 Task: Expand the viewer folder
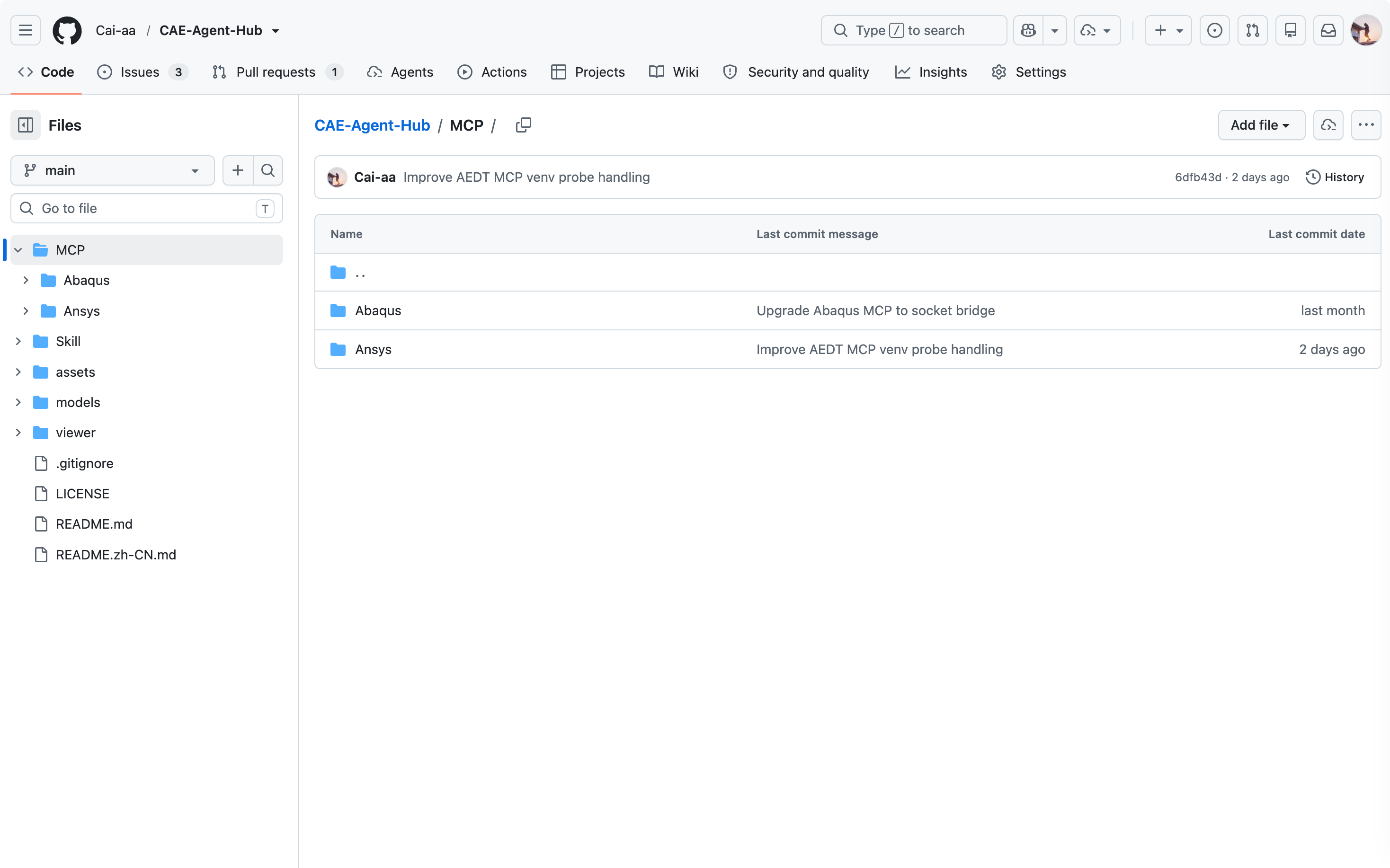[18, 433]
